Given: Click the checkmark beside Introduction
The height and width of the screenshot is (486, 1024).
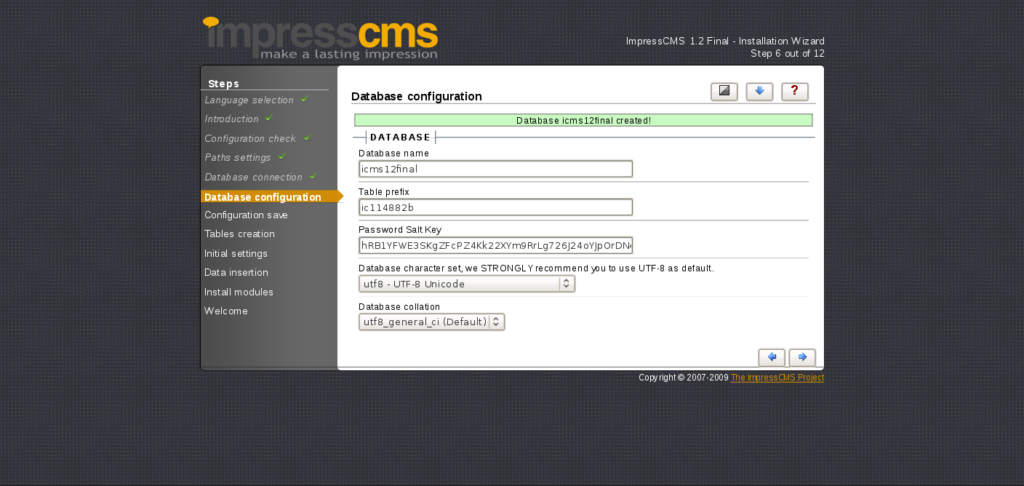Looking at the screenshot, I should pos(269,118).
